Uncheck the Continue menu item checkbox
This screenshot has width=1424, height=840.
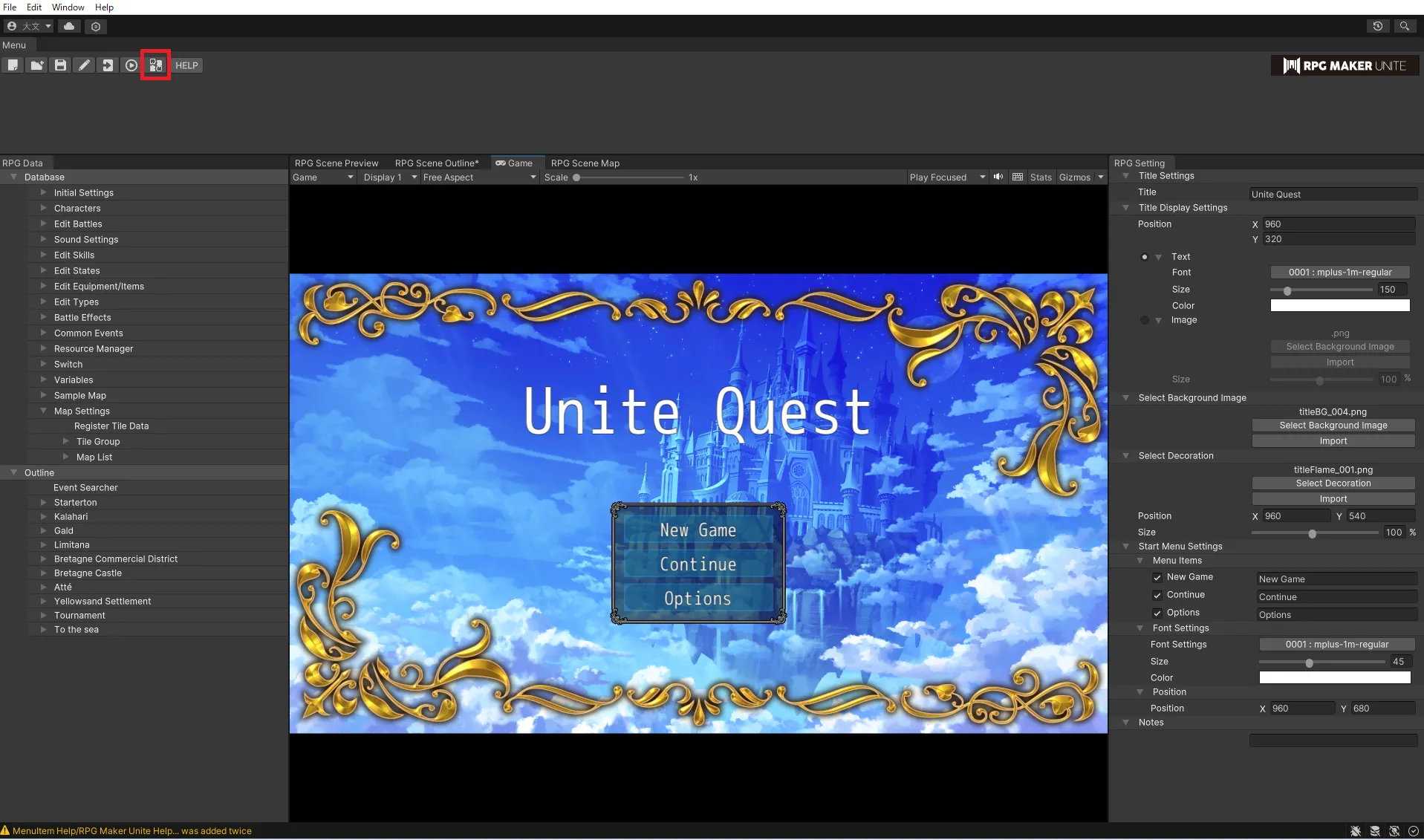[x=1157, y=595]
